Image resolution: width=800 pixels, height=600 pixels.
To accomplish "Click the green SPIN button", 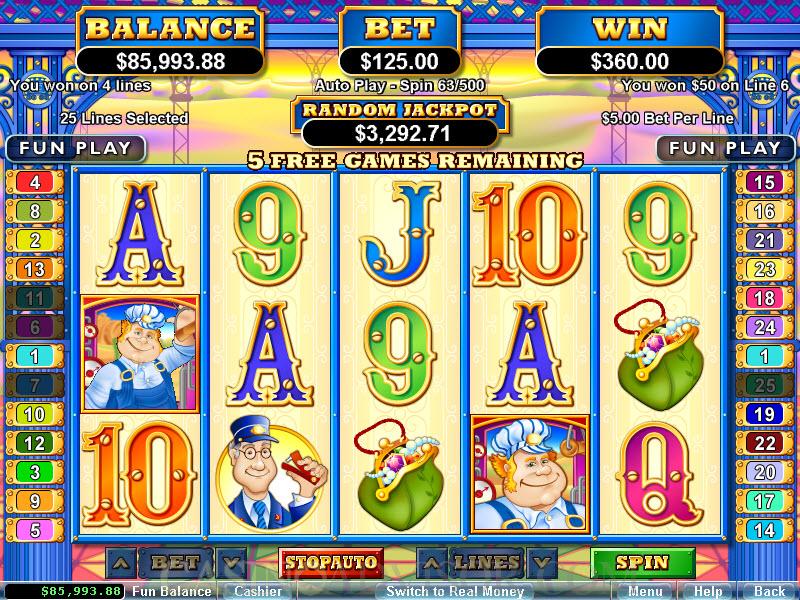I will pos(642,563).
